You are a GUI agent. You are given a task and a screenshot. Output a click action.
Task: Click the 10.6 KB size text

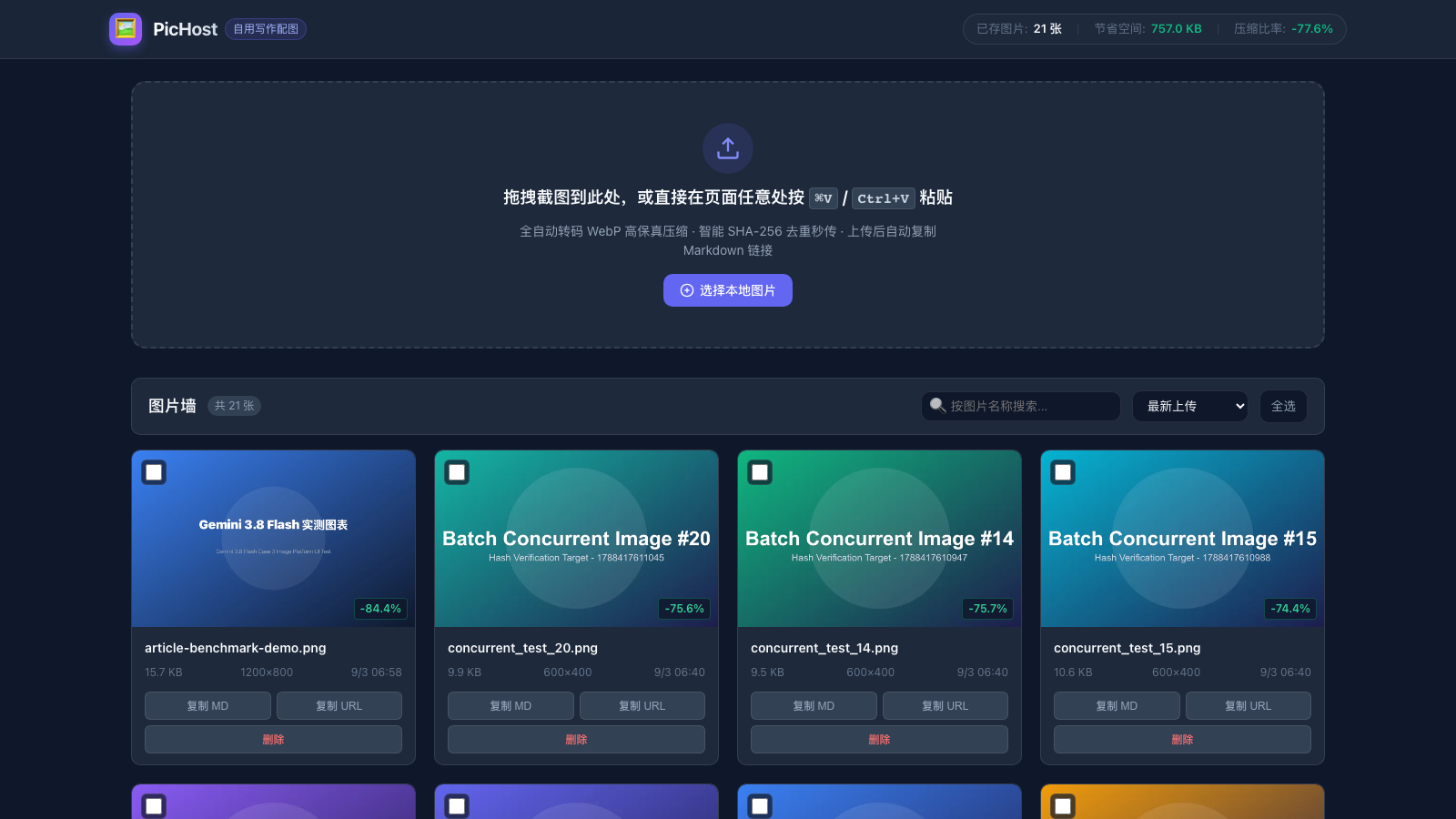[x=1073, y=672]
